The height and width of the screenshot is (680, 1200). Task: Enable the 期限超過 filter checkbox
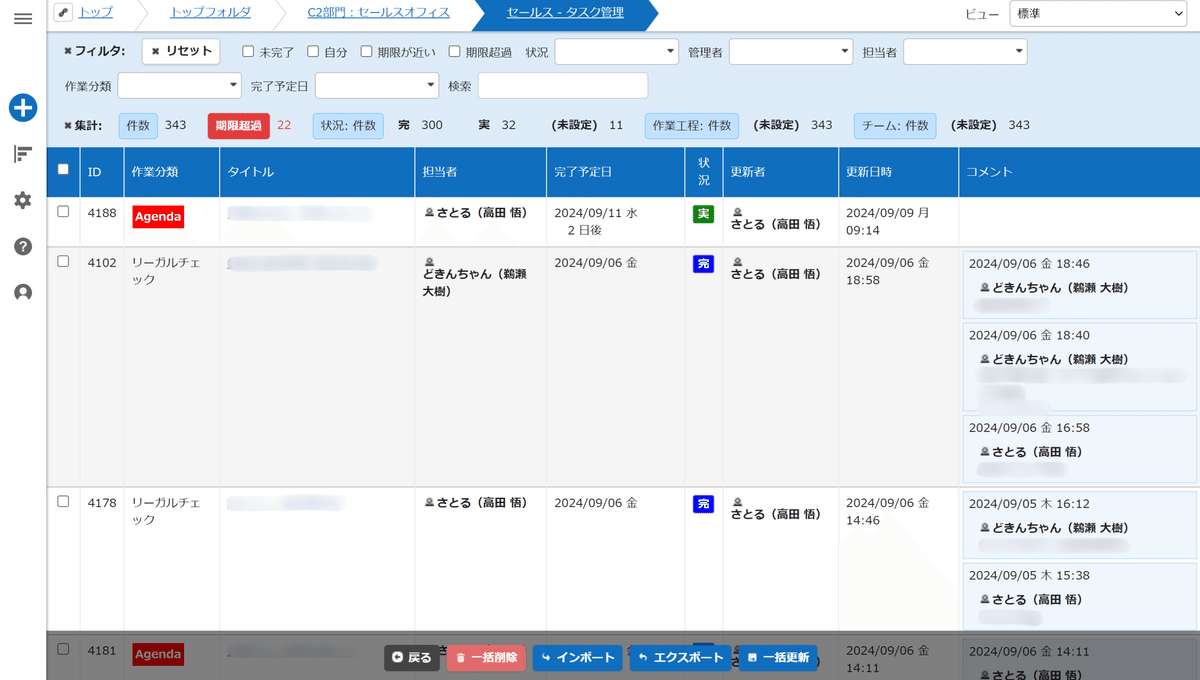pyautogui.click(x=455, y=51)
